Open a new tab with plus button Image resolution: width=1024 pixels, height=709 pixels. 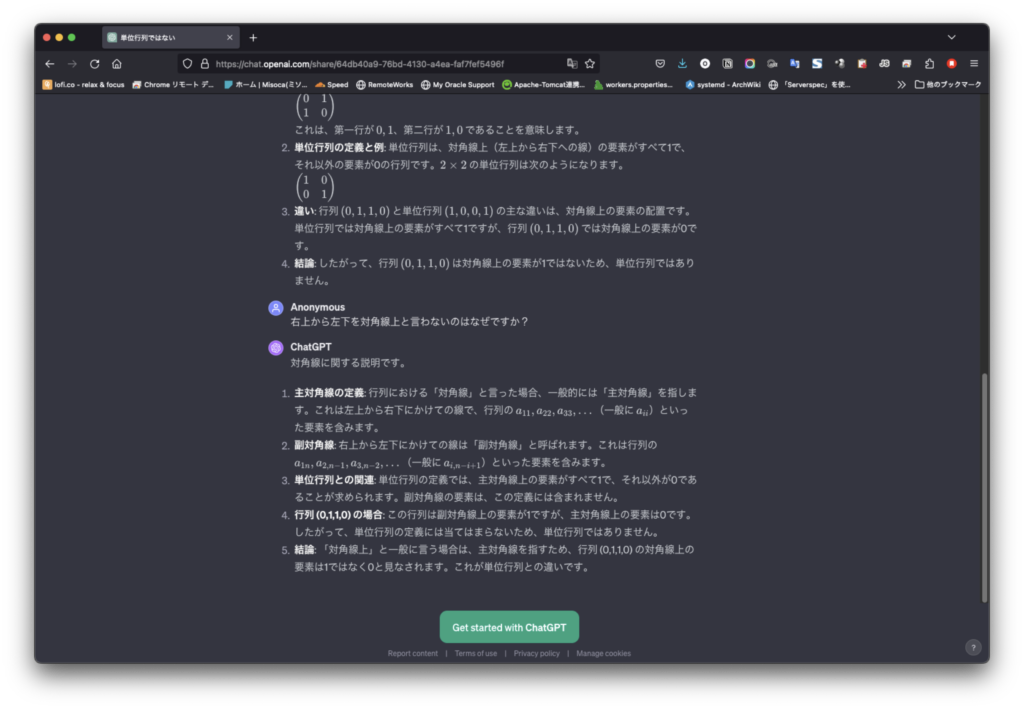click(253, 37)
